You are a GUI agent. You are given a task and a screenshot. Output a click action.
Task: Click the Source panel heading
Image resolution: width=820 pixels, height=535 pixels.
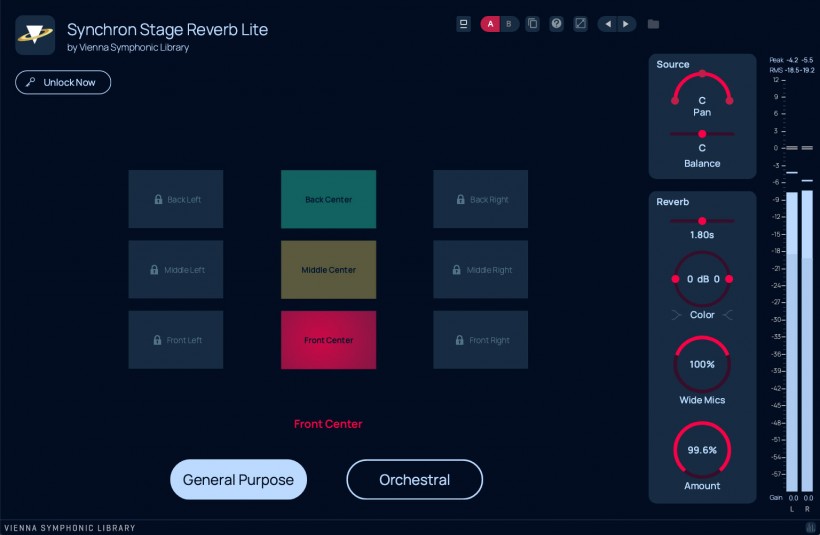click(673, 64)
